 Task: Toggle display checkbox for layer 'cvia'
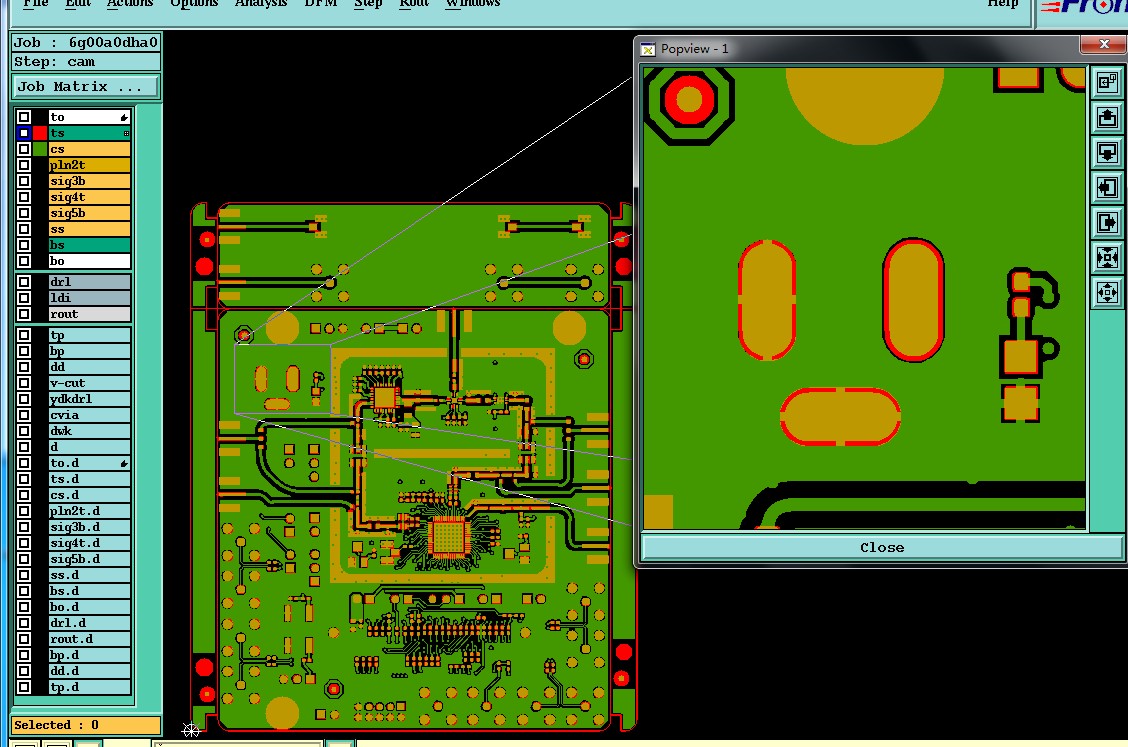click(24, 415)
